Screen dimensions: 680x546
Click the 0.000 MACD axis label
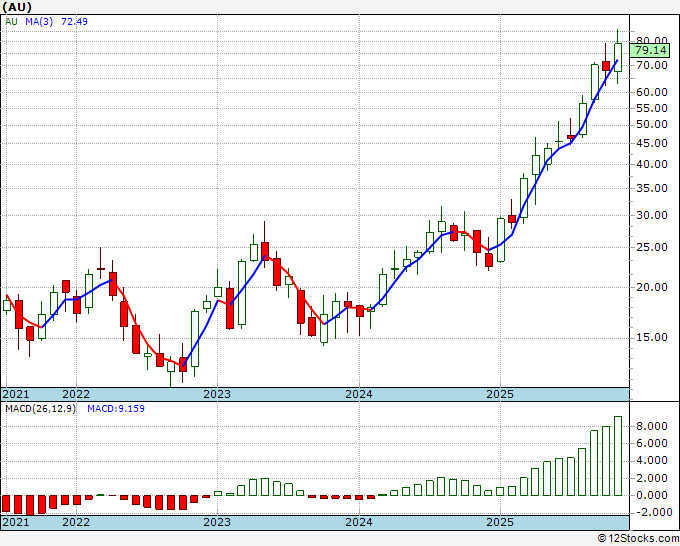point(651,495)
